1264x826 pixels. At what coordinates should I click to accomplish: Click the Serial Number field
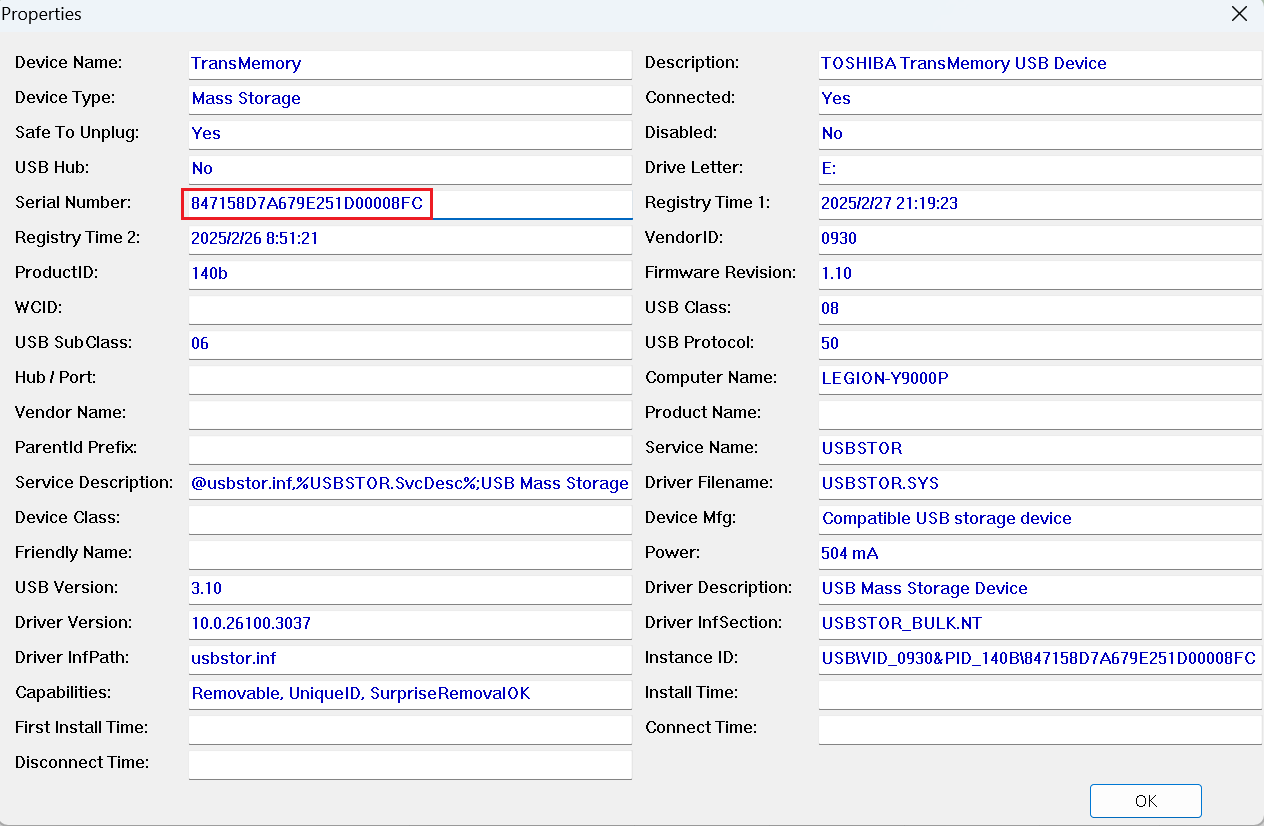pos(410,204)
